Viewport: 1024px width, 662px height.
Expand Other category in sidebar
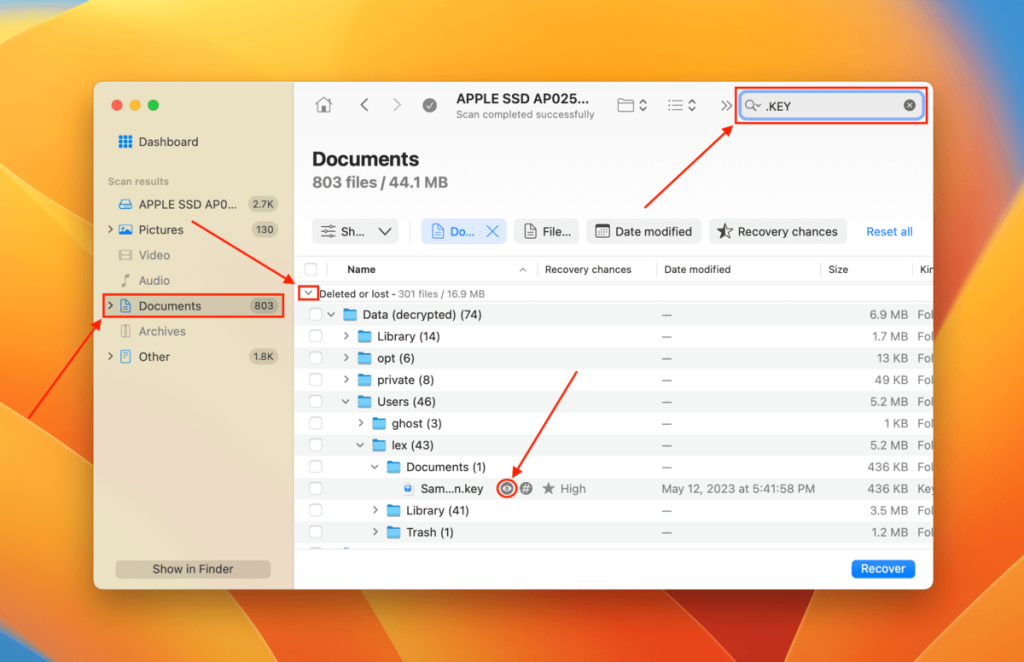tap(110, 356)
